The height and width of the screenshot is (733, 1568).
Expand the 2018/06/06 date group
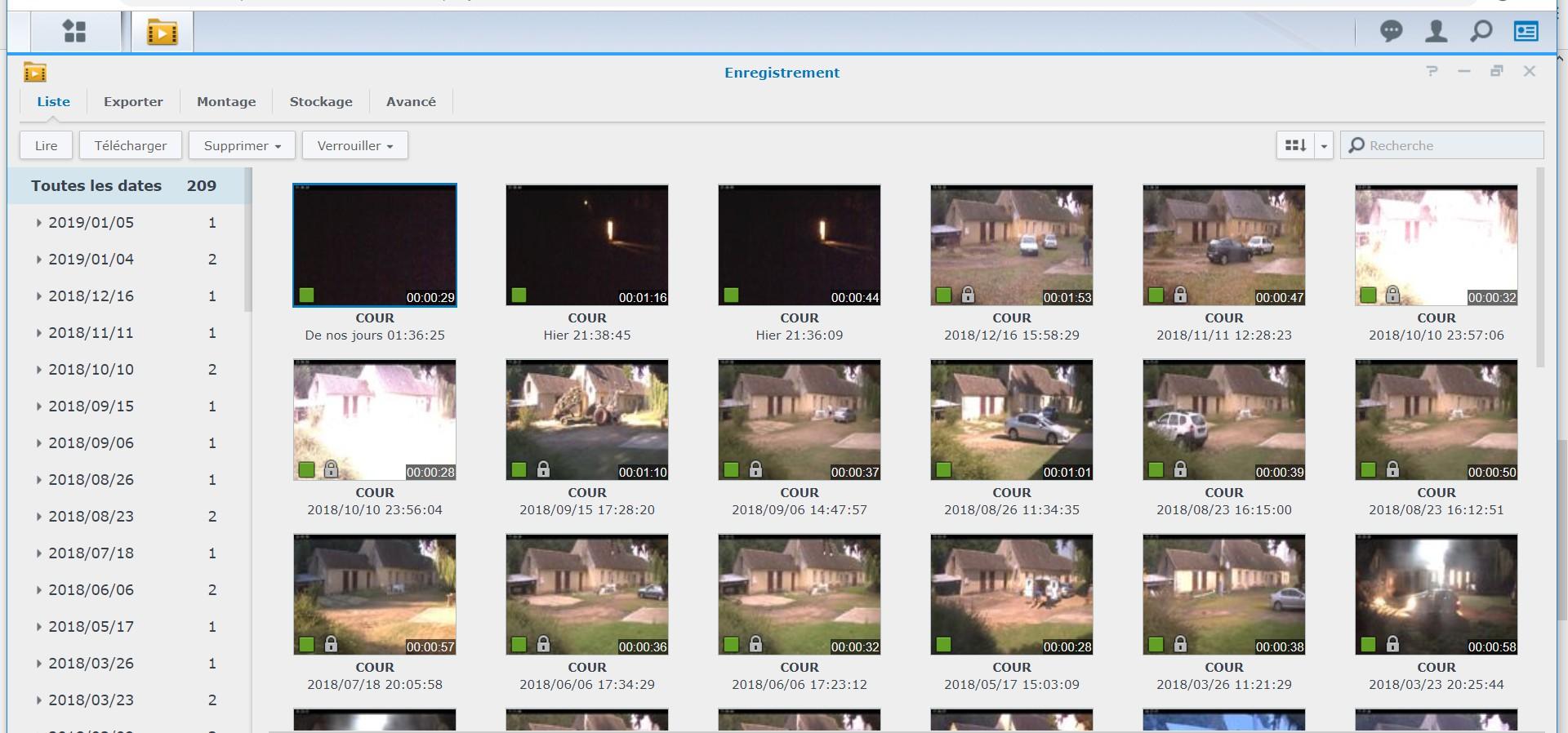coord(38,590)
